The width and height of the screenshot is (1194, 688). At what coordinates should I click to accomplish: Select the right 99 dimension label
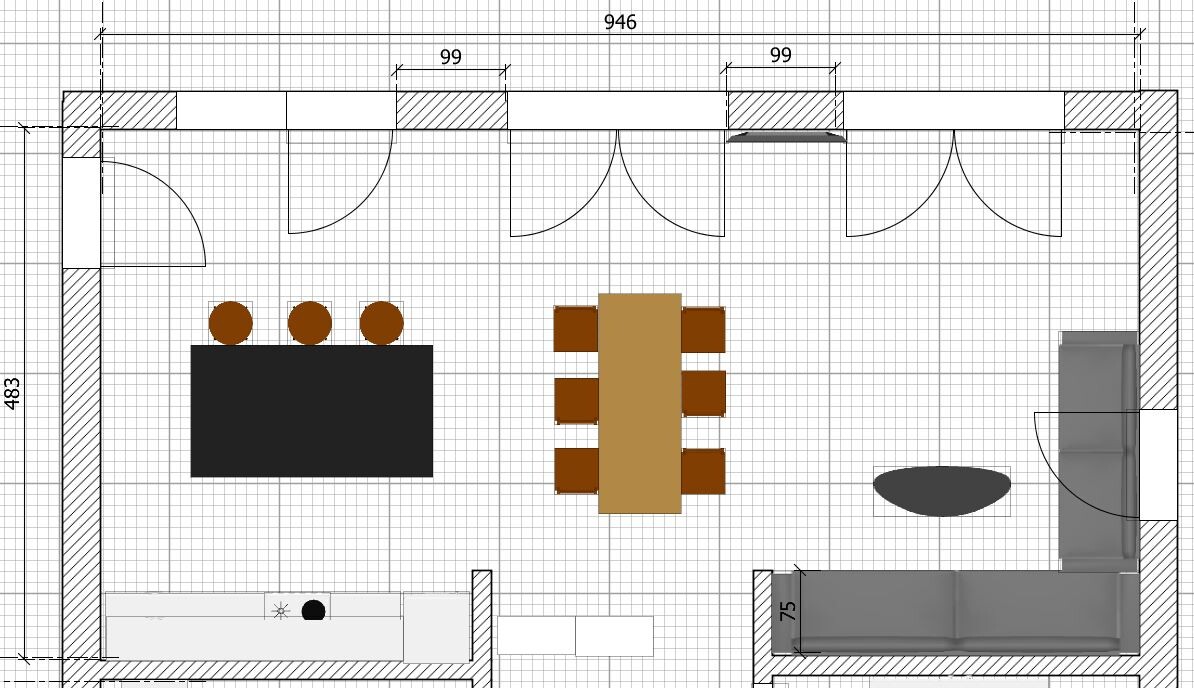(x=781, y=55)
